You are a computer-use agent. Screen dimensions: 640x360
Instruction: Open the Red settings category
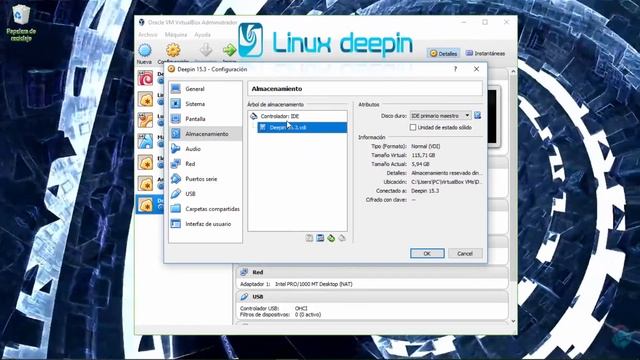coord(205,164)
